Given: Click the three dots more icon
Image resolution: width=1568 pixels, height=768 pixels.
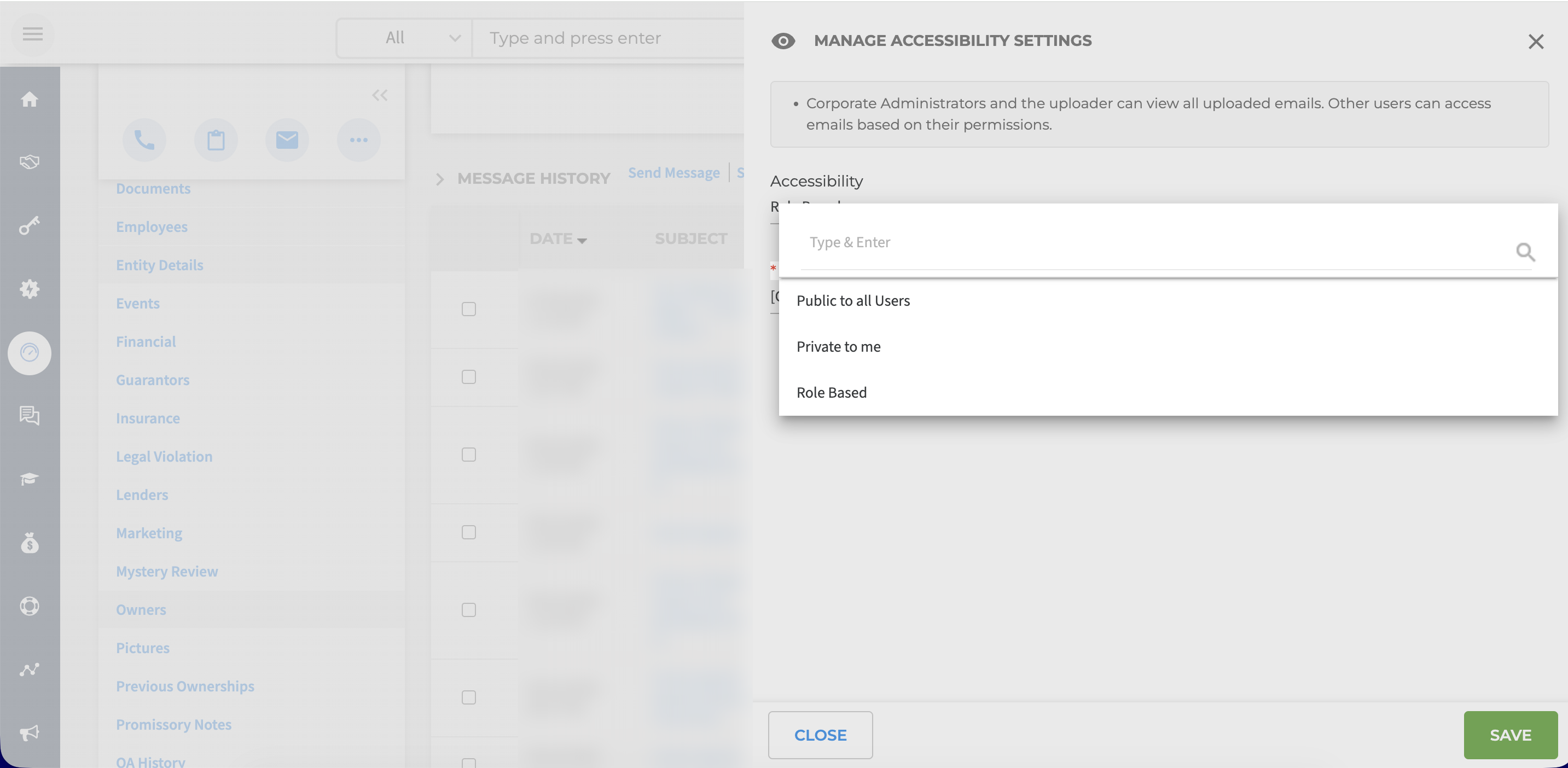Looking at the screenshot, I should pos(358,140).
